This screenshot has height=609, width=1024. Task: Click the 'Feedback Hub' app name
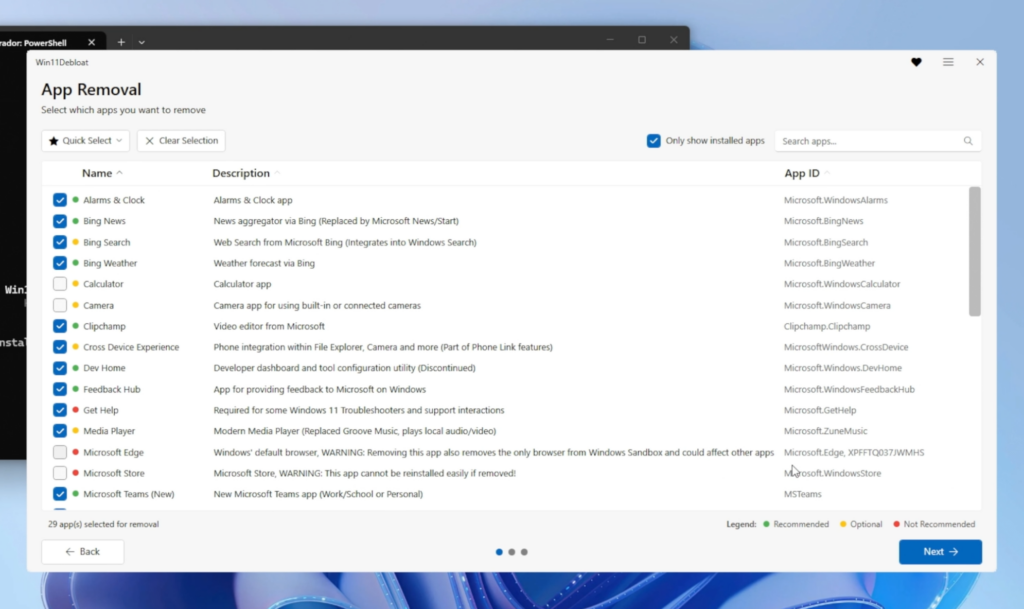pos(112,389)
